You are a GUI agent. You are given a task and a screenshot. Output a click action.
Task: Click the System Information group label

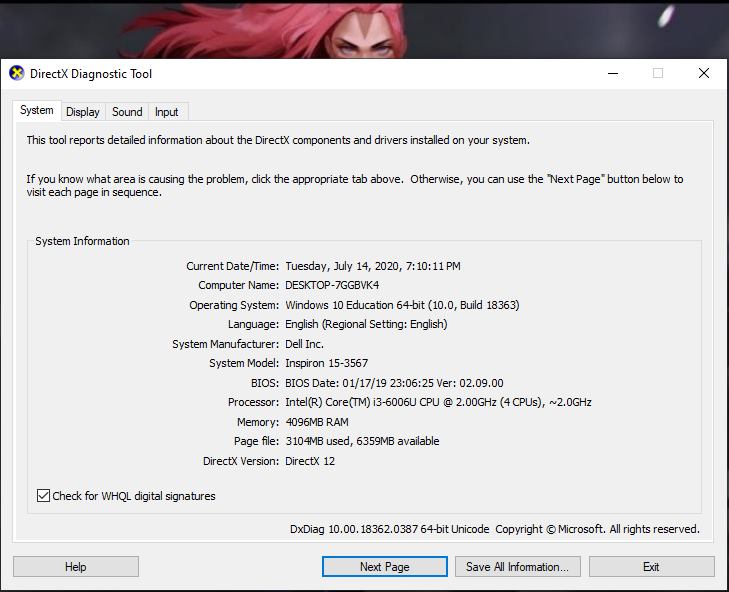tap(82, 241)
